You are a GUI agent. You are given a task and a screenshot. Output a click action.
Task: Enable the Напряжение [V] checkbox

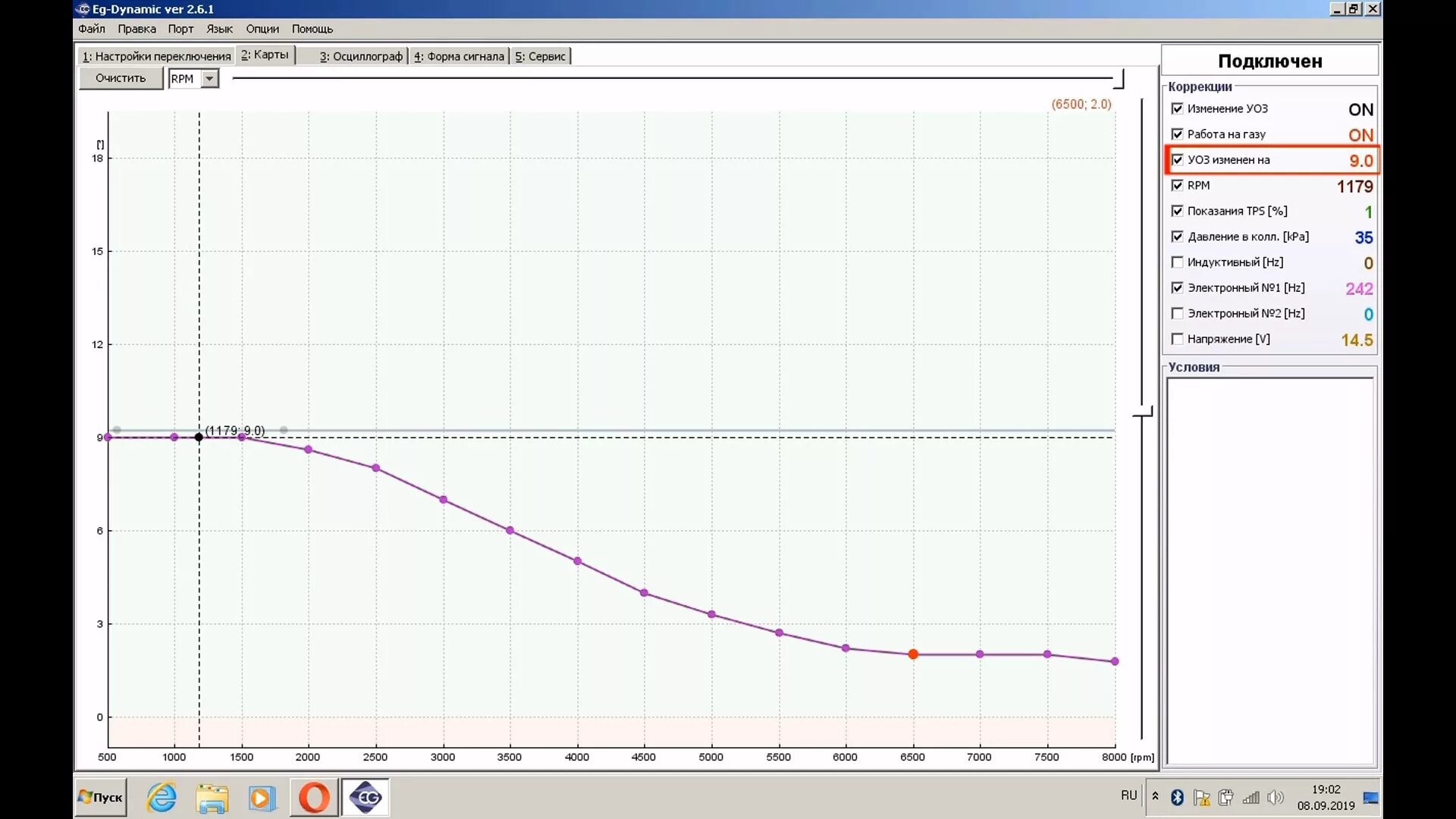(x=1177, y=339)
